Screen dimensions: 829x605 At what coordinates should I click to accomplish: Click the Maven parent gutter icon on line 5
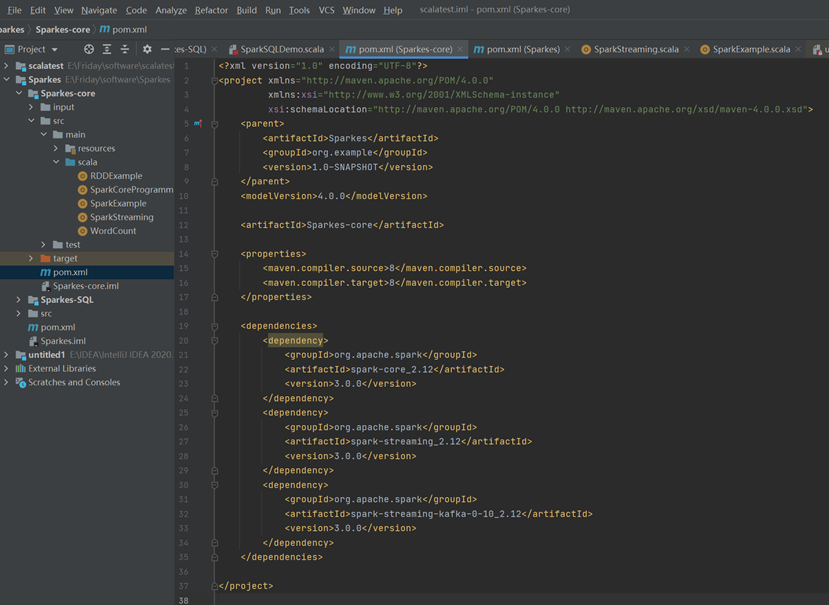point(198,123)
